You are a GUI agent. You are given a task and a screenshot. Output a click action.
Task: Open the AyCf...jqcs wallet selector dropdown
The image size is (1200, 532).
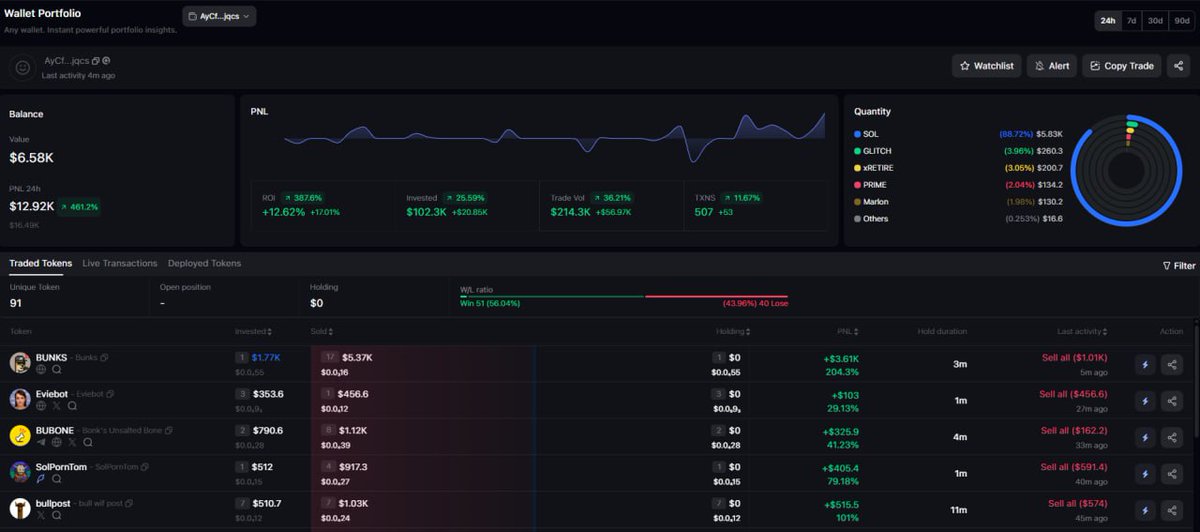pyautogui.click(x=219, y=16)
